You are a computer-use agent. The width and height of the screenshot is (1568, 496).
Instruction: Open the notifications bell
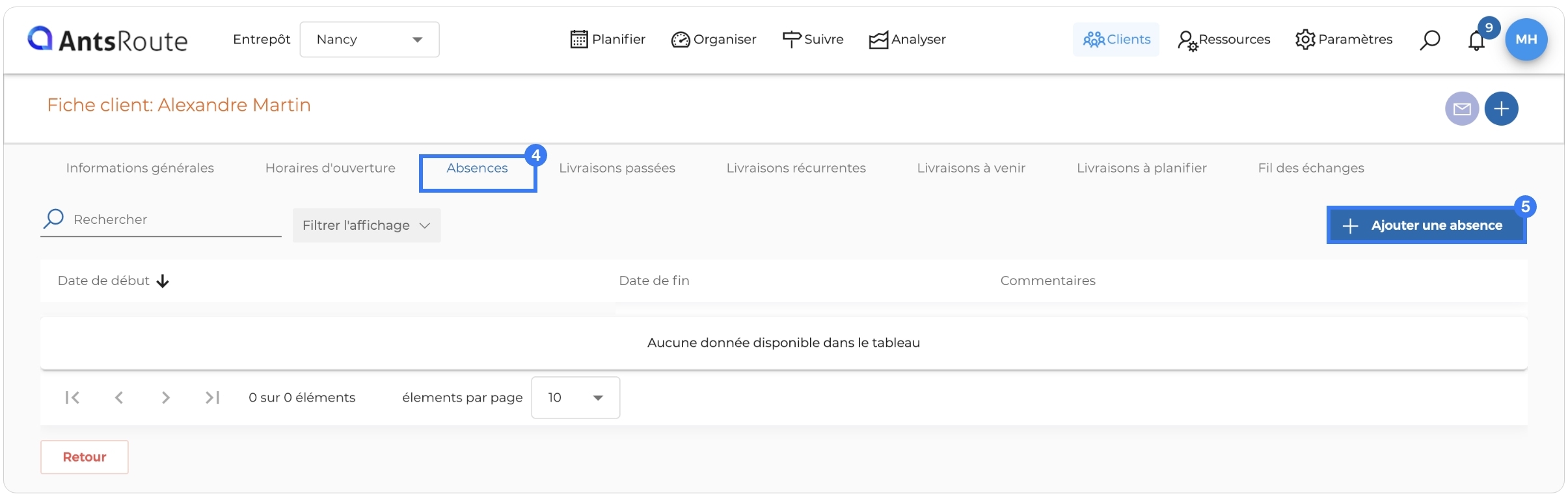(1477, 40)
